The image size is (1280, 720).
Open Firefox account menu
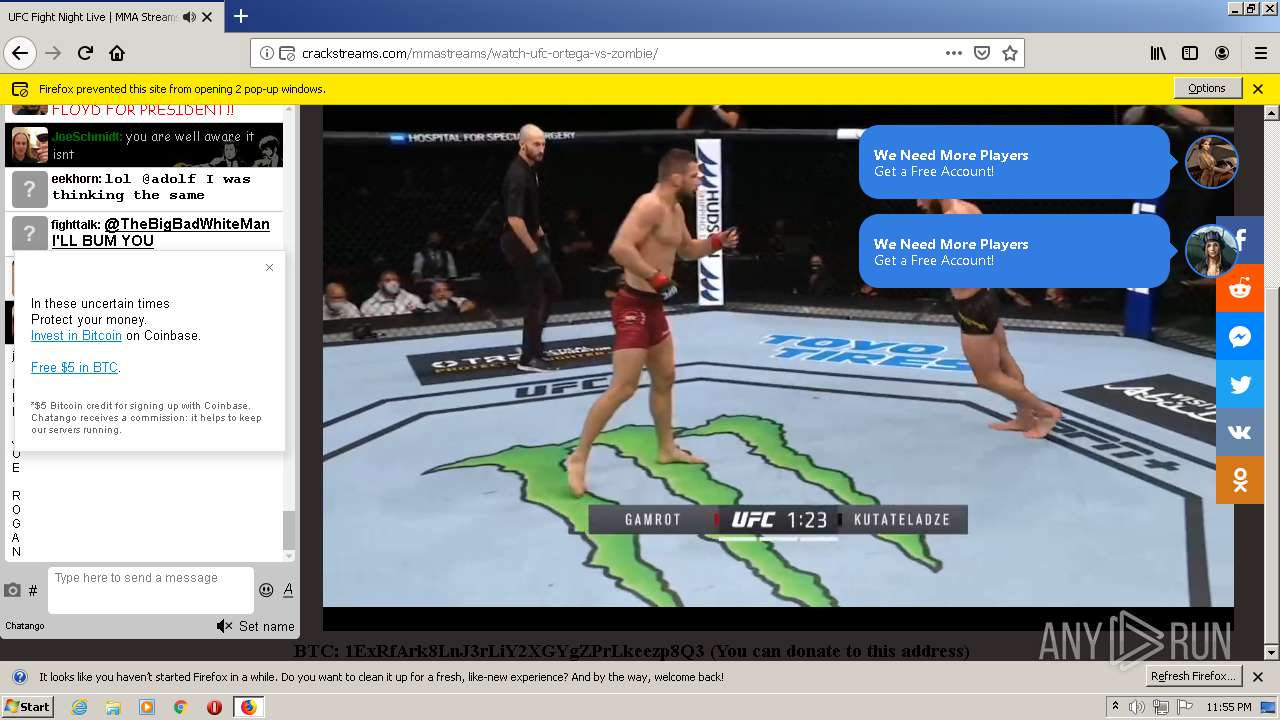tap(1222, 53)
